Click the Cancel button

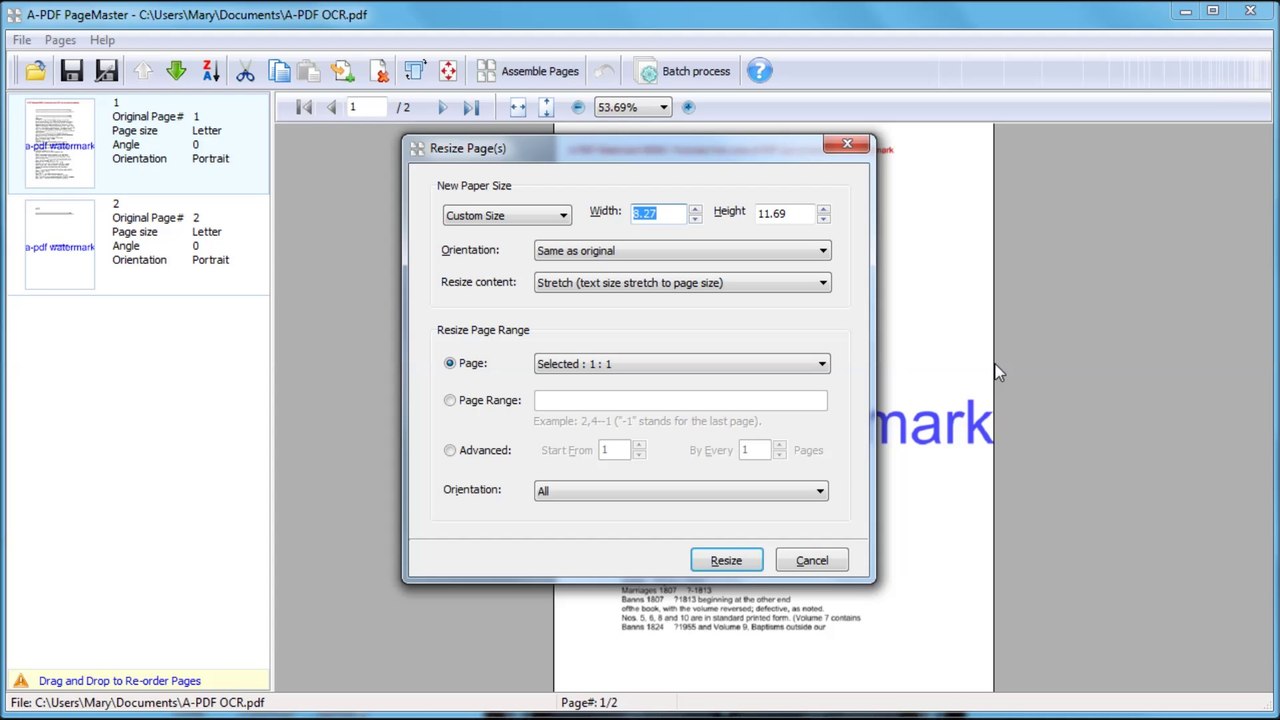click(x=812, y=560)
